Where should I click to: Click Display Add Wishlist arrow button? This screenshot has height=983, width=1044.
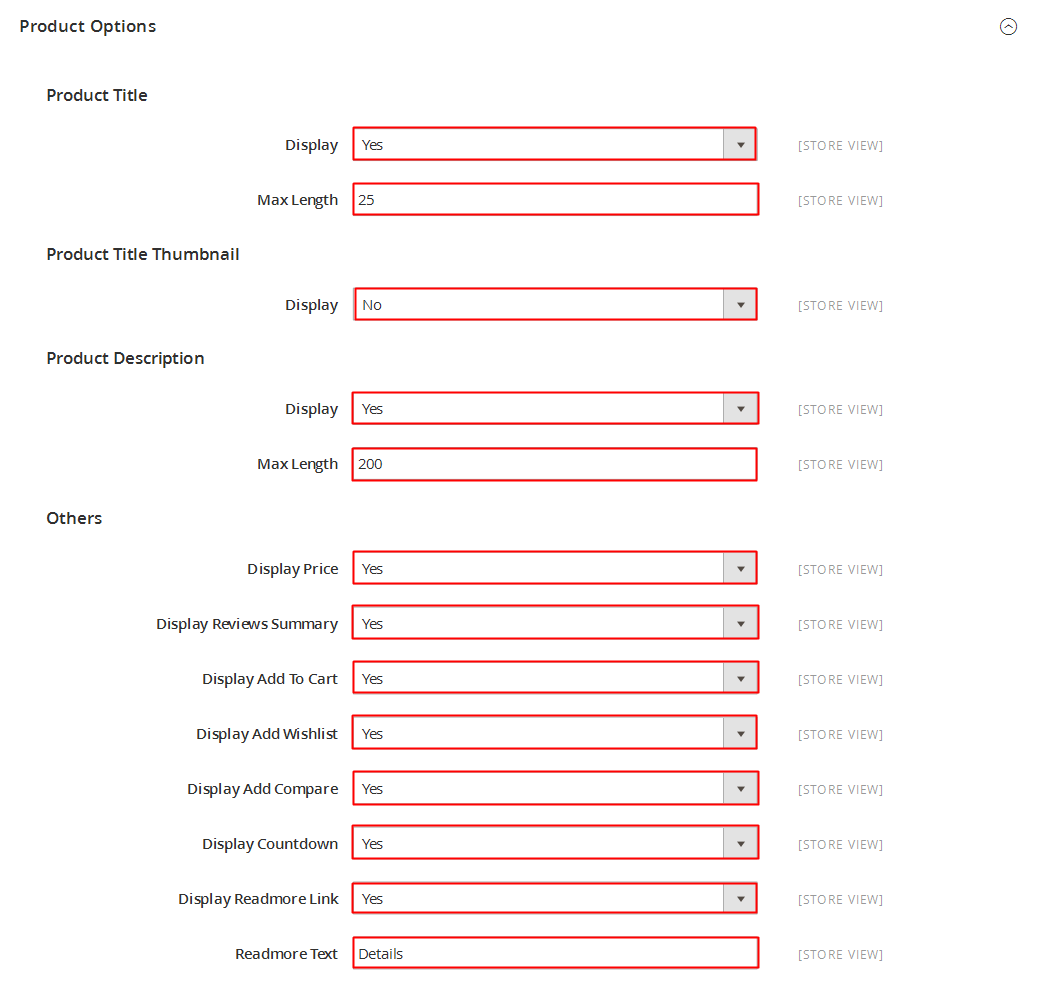(x=740, y=733)
